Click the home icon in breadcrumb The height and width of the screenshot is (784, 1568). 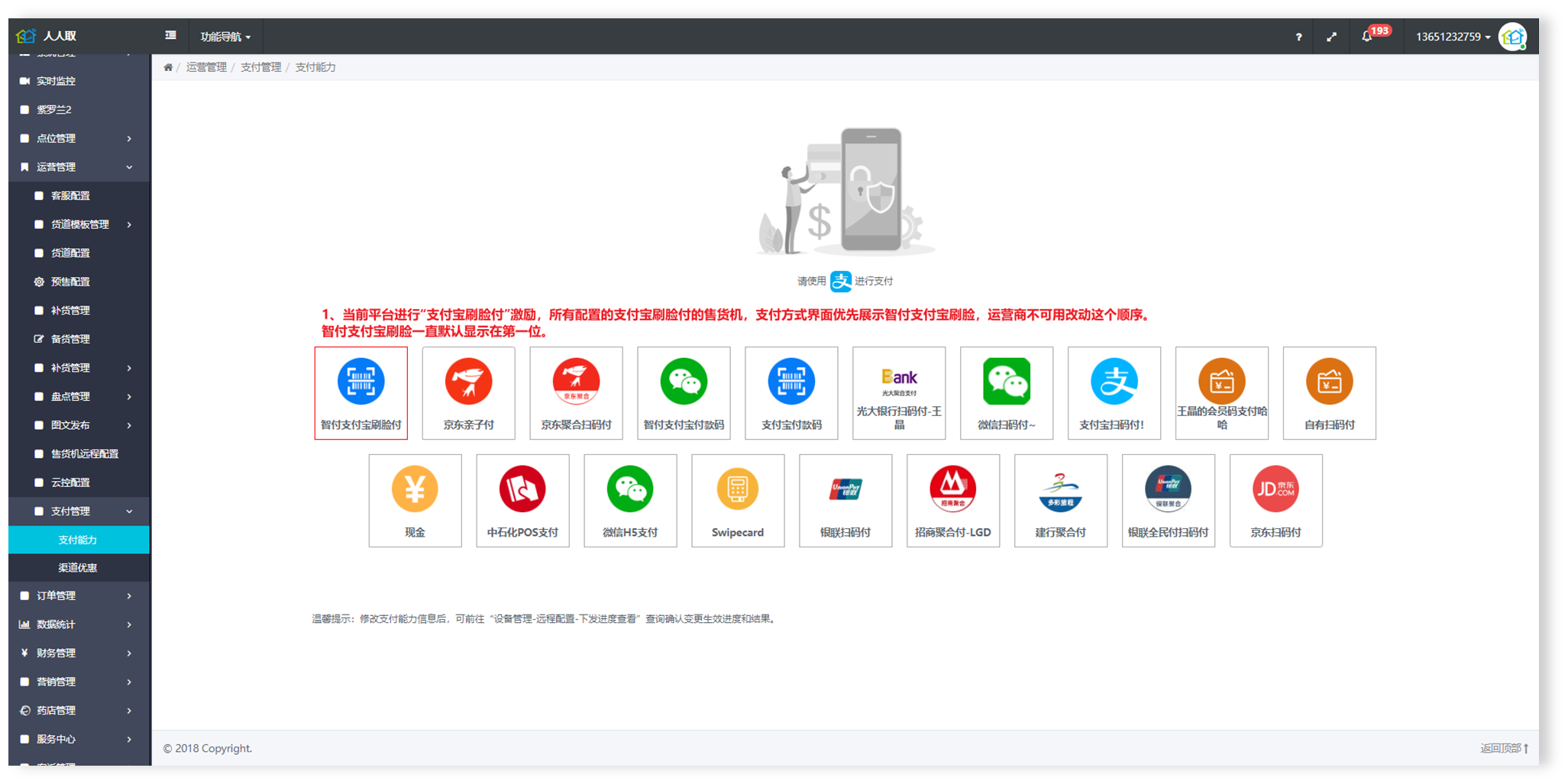pyautogui.click(x=168, y=67)
